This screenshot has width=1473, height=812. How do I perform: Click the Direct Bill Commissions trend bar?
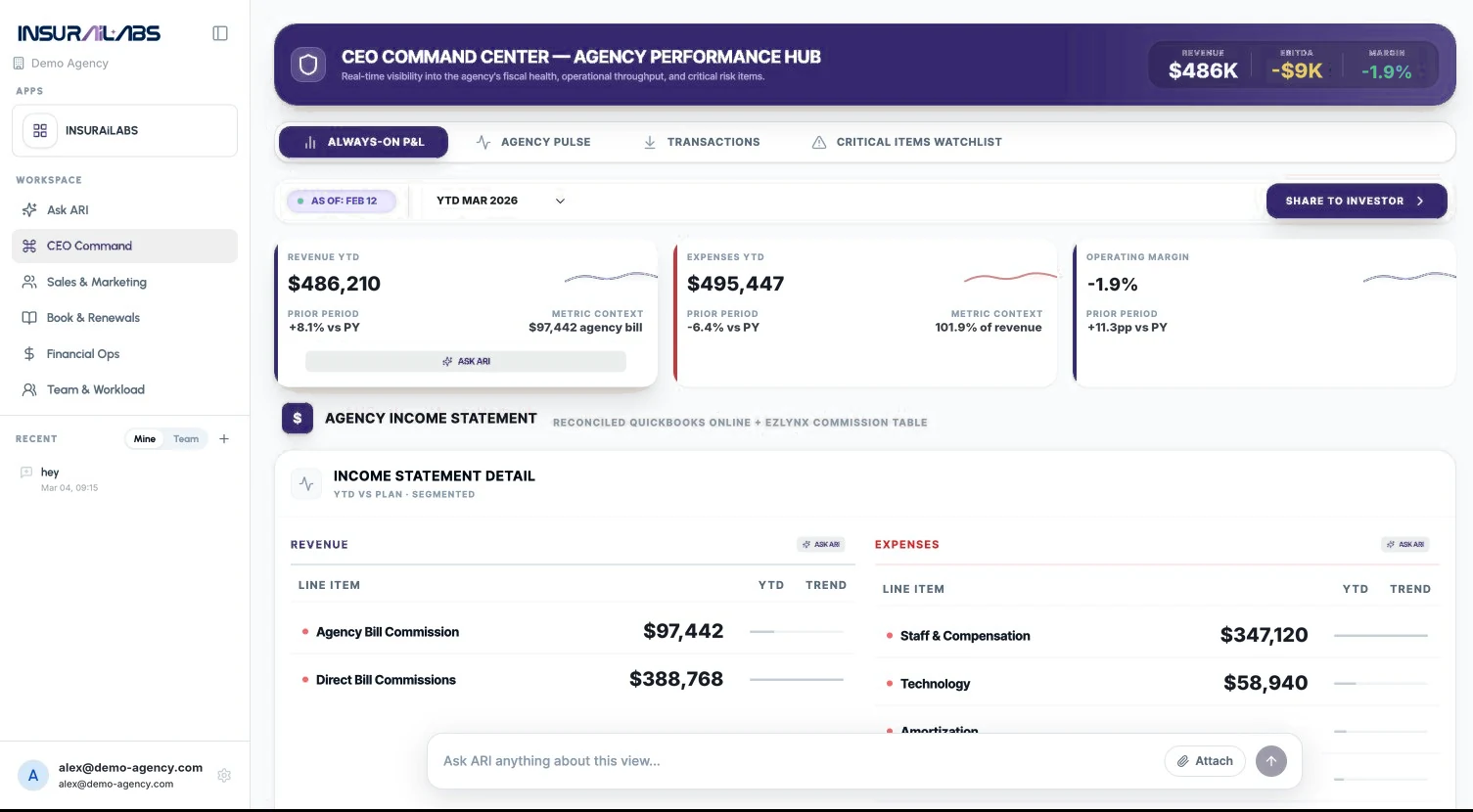pos(796,680)
